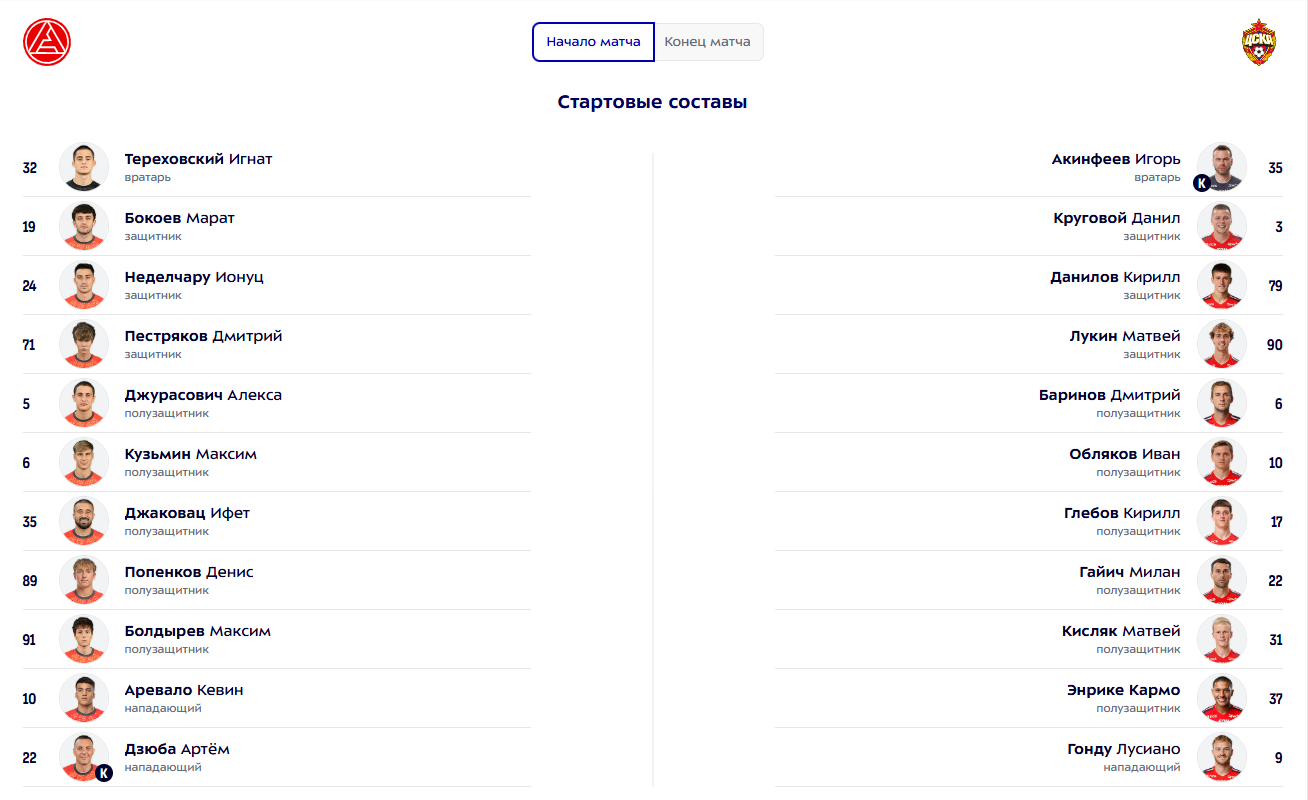Click Кисляк Матвей's name
The width and height of the screenshot is (1308, 800).
(x=1121, y=631)
